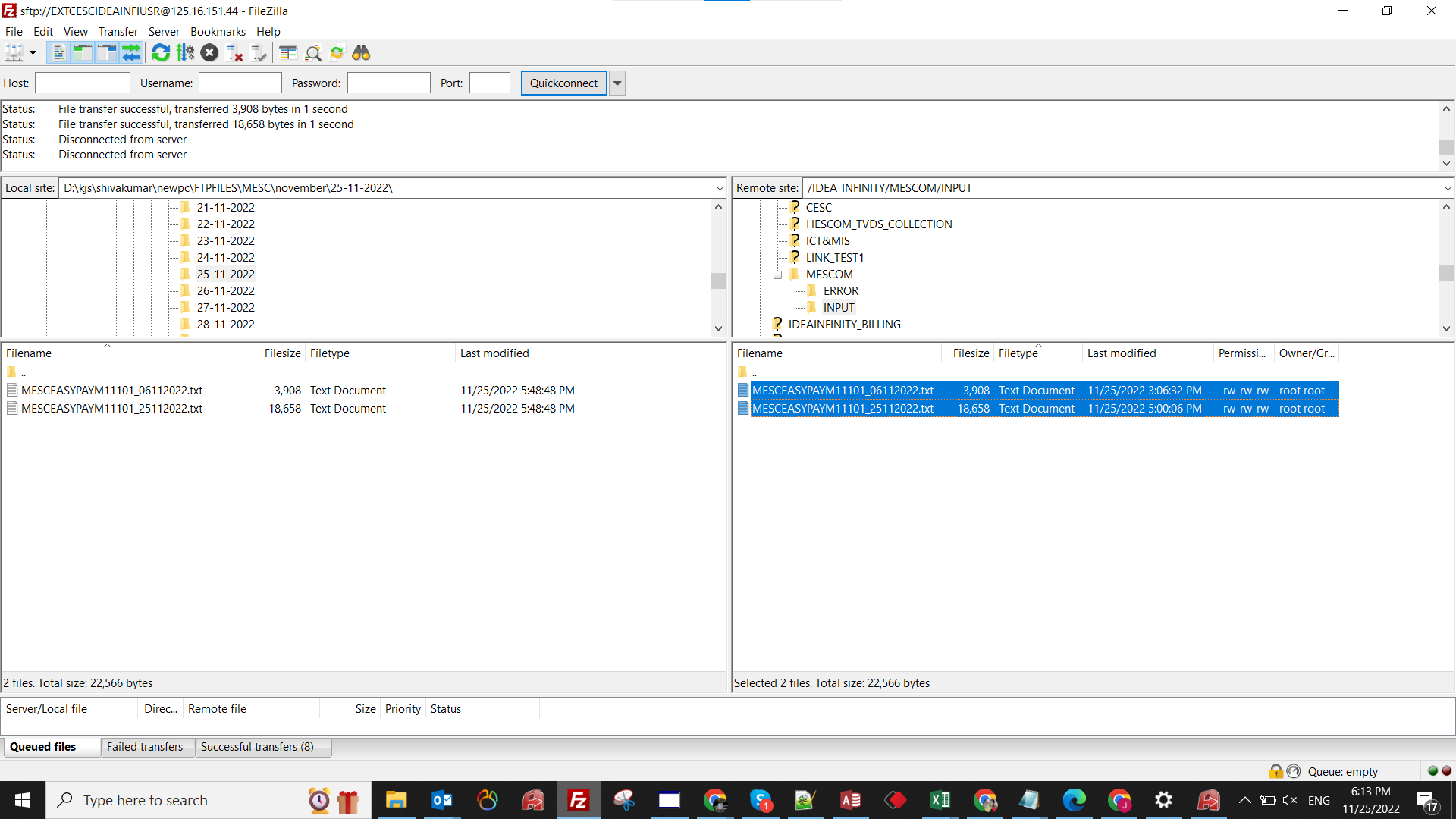Viewport: 1456px width, 819px height.
Task: Toggle directory comparison icon
Action: (x=312, y=53)
